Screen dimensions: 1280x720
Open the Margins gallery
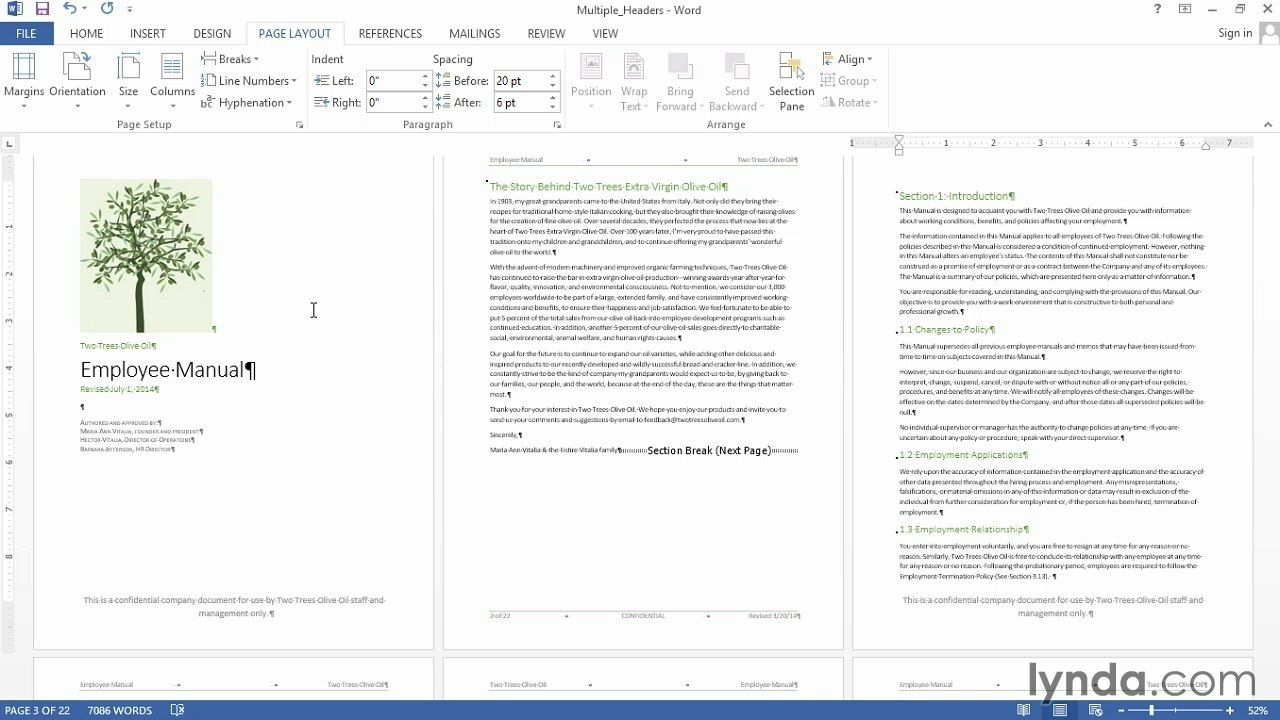(x=24, y=81)
